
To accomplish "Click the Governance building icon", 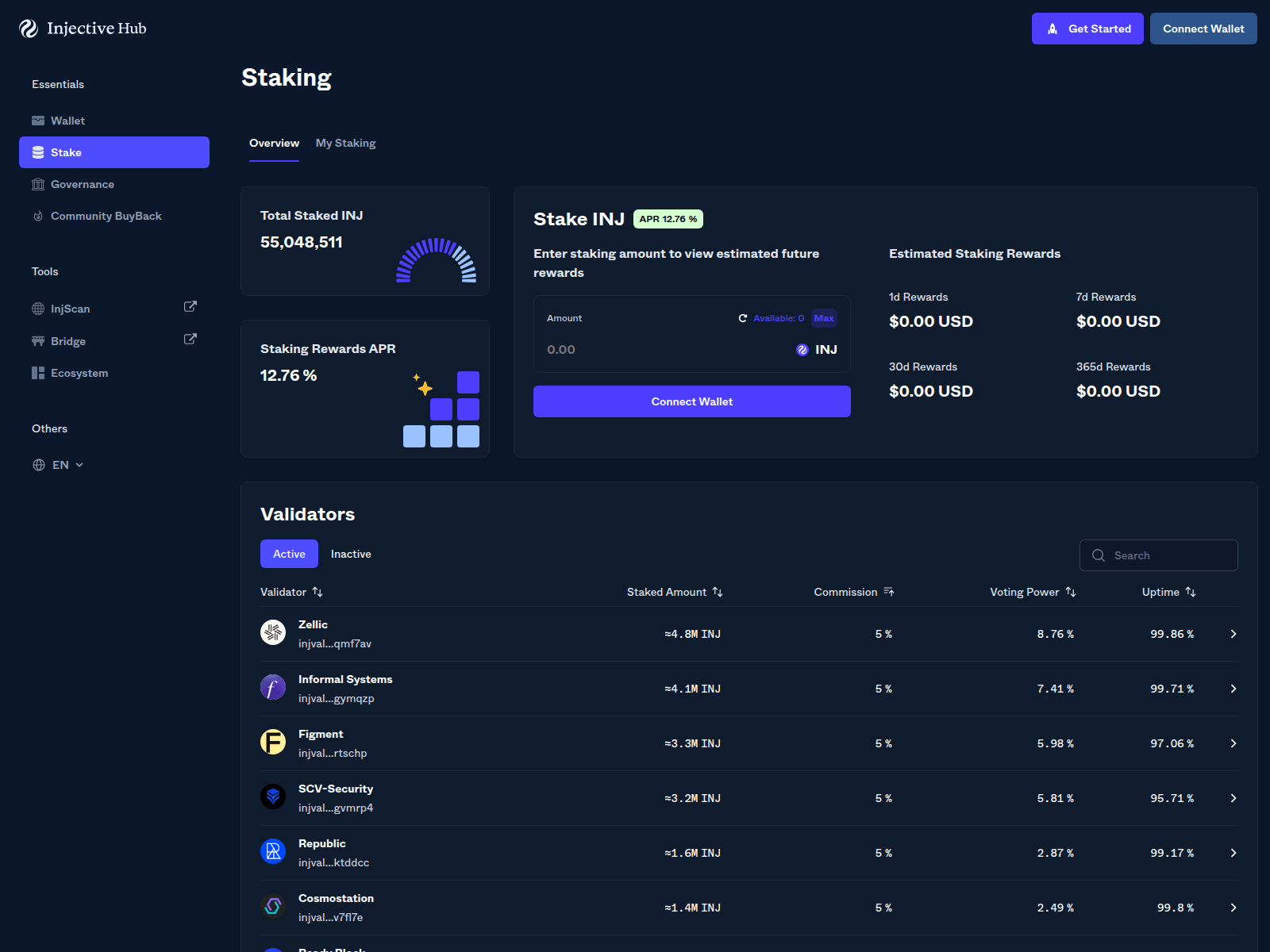I will [x=38, y=184].
